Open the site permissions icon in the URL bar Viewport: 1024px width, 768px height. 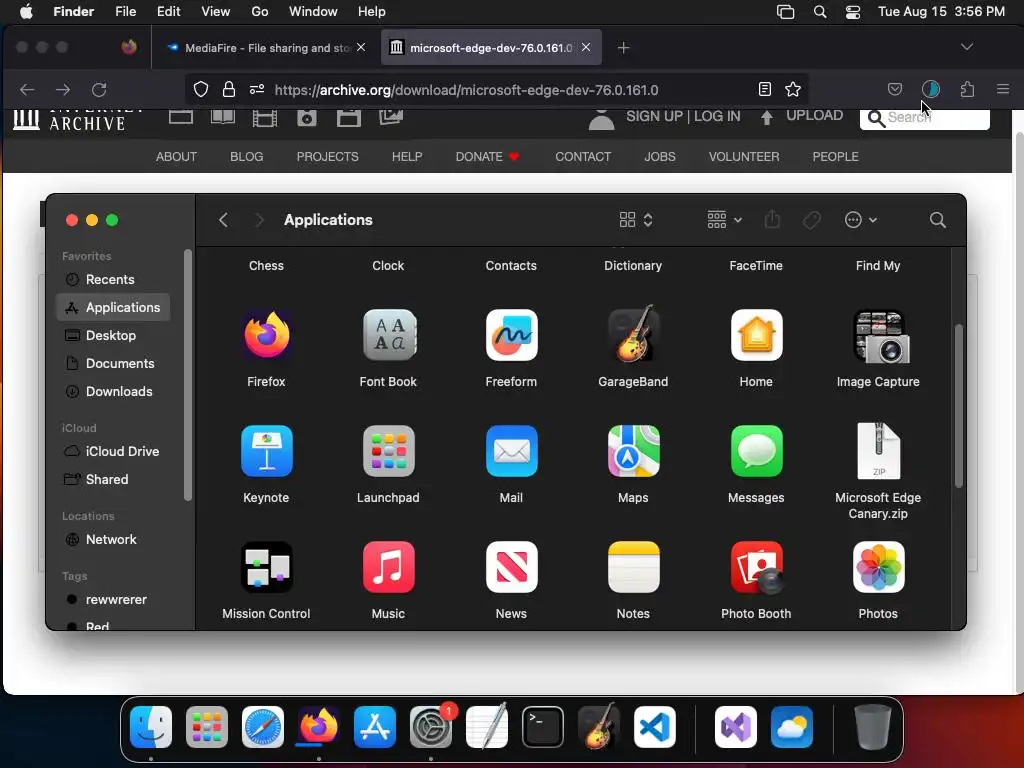[257, 89]
